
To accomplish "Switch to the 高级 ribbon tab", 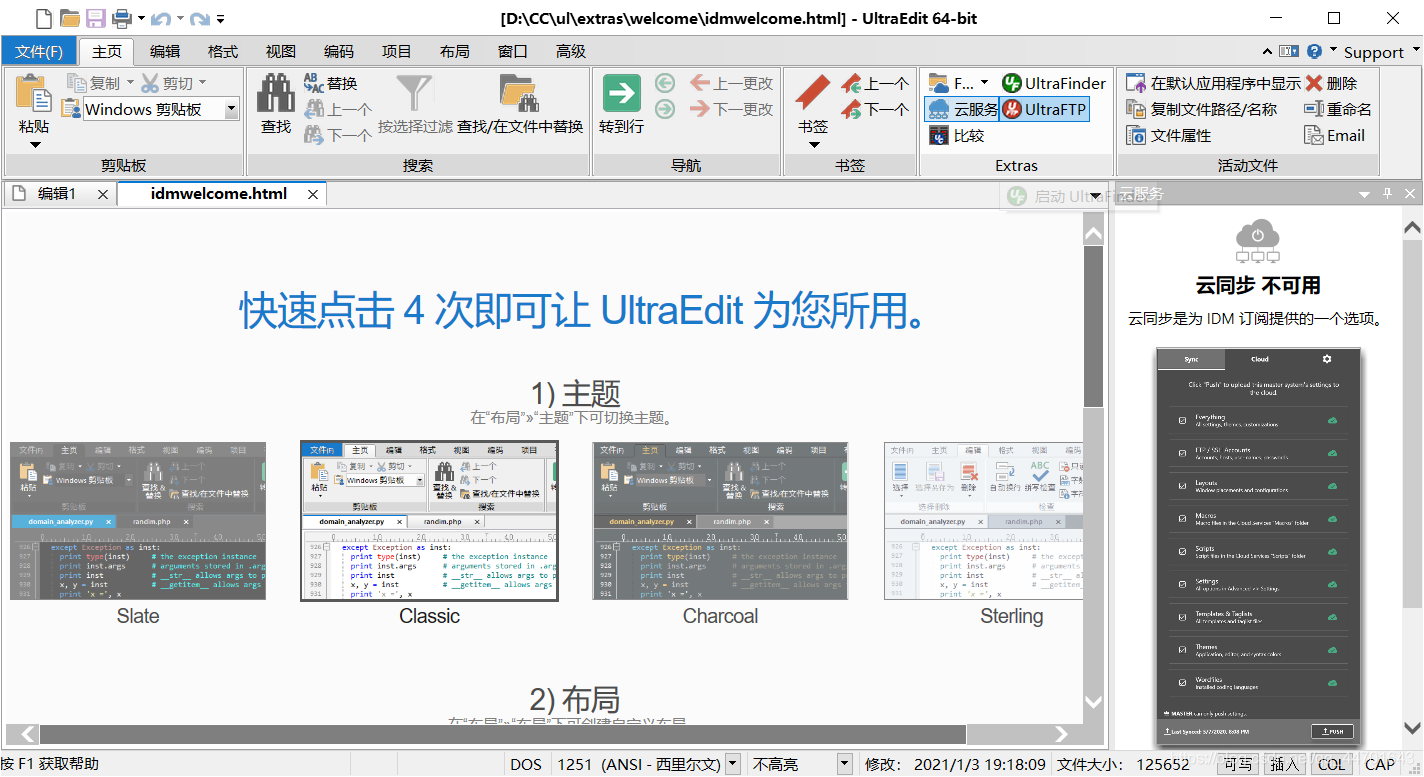I will point(571,51).
